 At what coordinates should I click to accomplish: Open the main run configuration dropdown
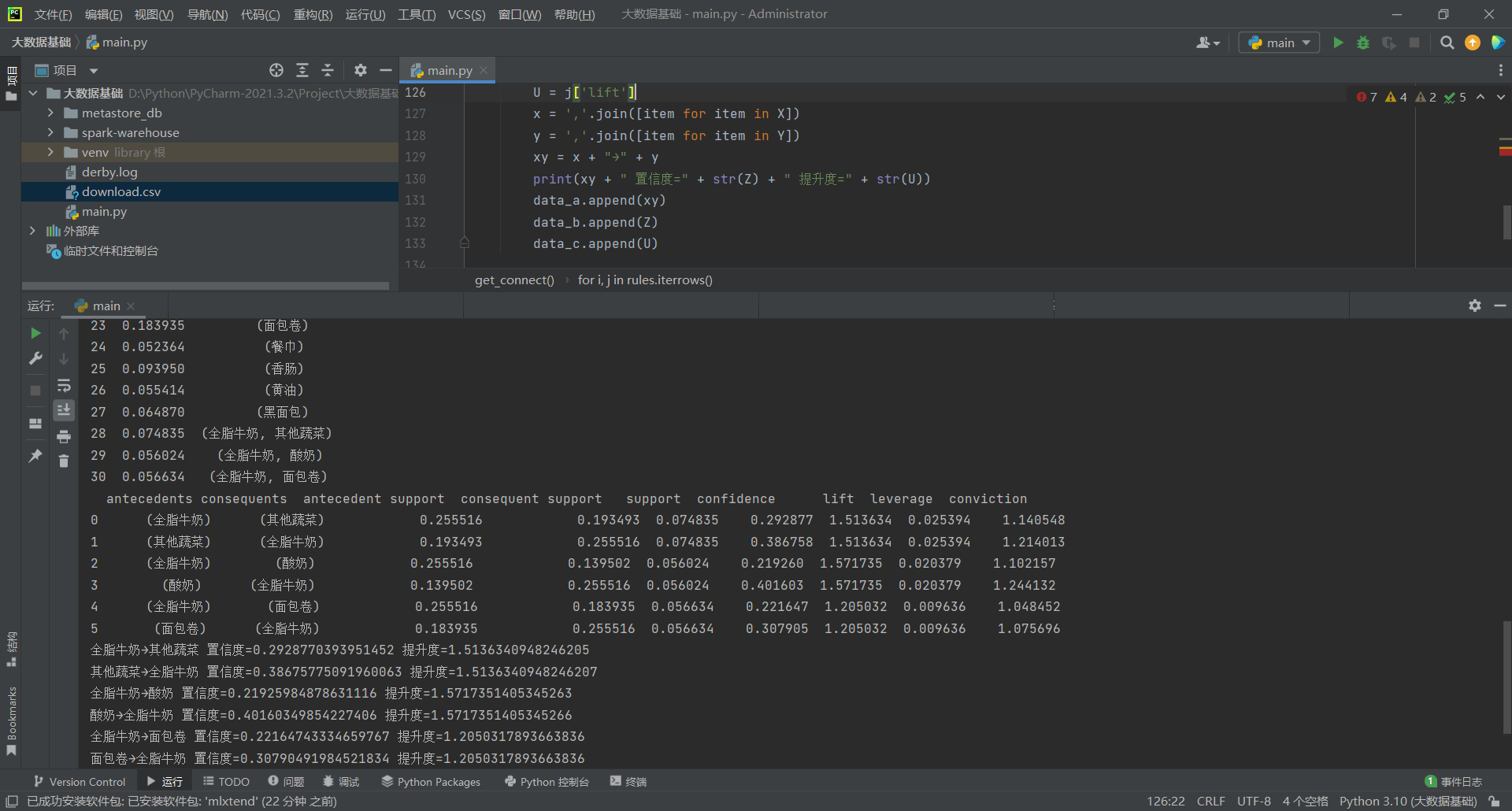coord(1279,43)
